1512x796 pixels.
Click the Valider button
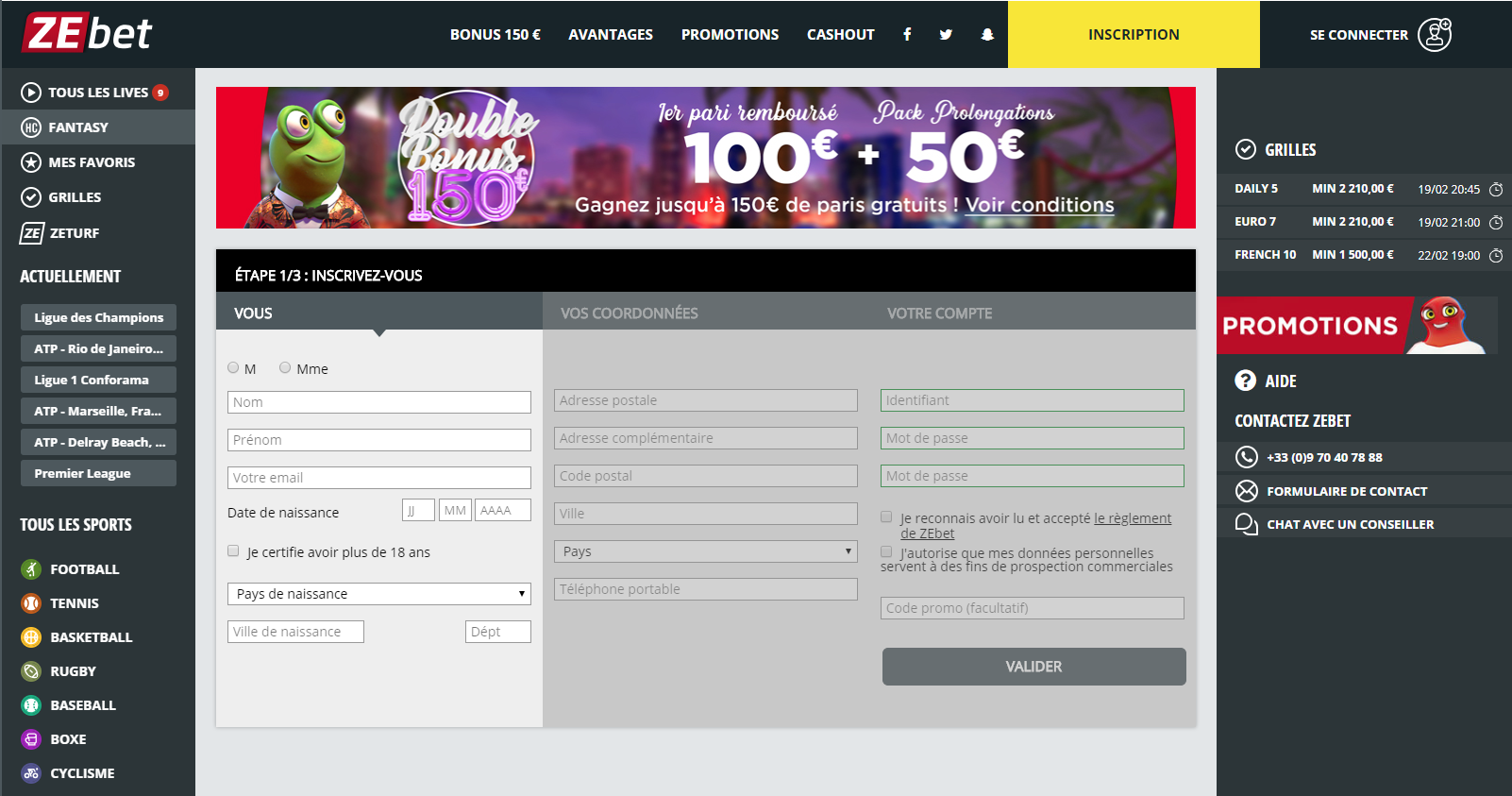click(1033, 667)
